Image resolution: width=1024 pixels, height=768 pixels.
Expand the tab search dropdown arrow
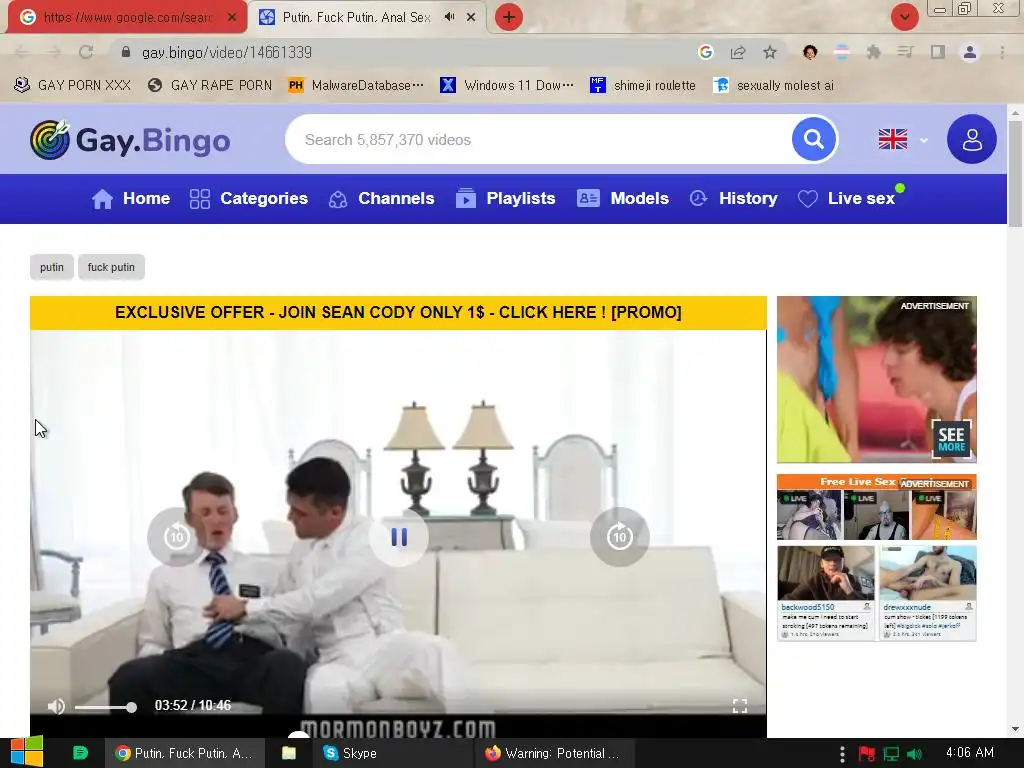(x=904, y=17)
